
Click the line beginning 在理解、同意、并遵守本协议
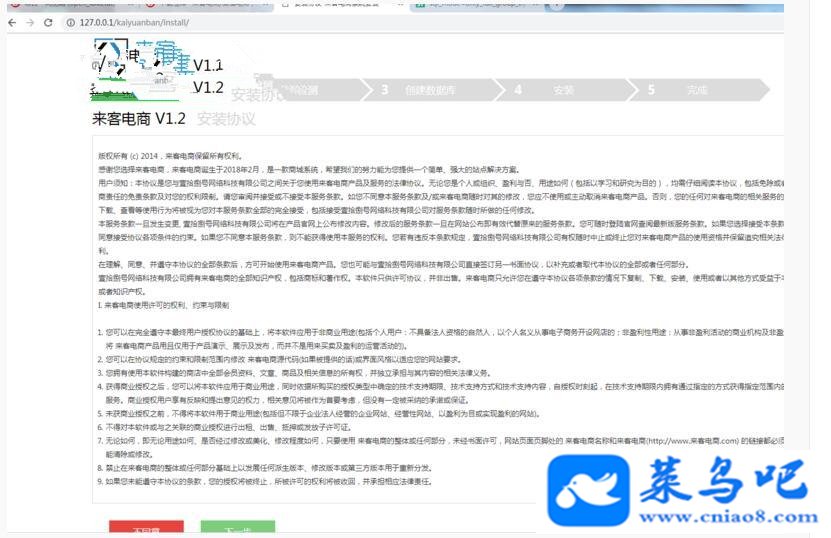point(394,264)
